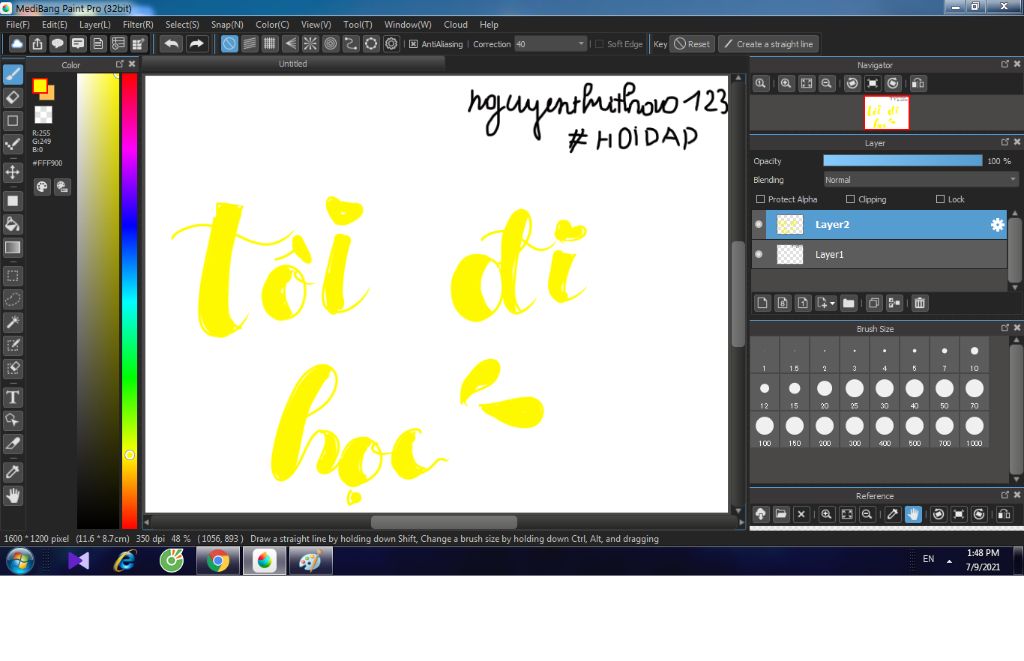1024x661 pixels.
Task: Click the cloud icon in top toolbar
Action: point(17,44)
